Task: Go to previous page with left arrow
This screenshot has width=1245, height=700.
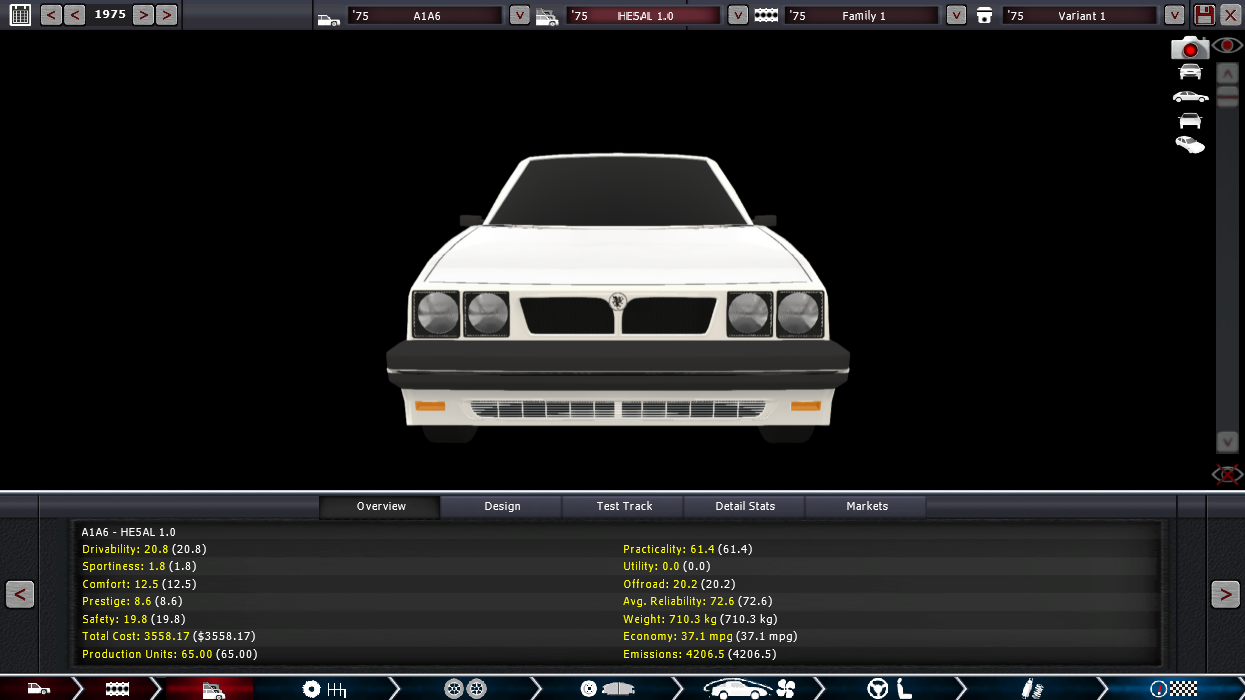Action: pos(20,594)
